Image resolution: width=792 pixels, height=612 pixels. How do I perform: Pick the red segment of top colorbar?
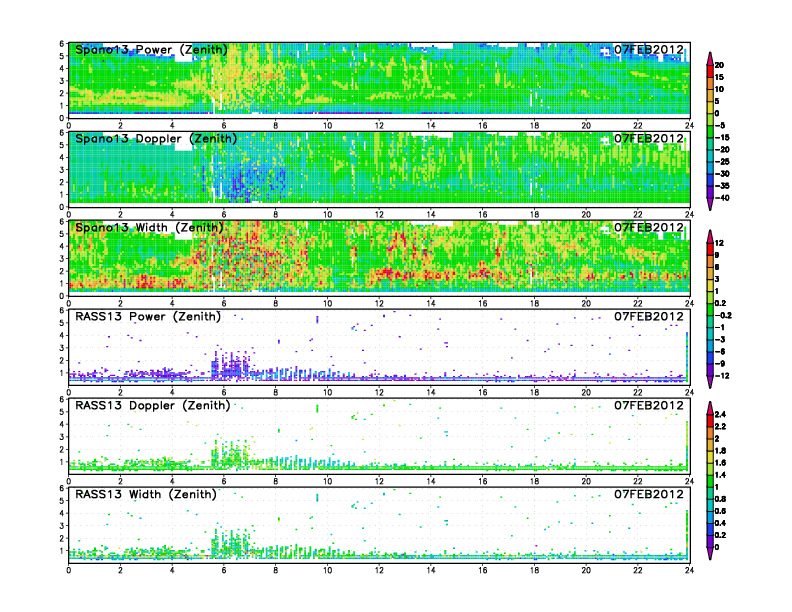[x=710, y=71]
